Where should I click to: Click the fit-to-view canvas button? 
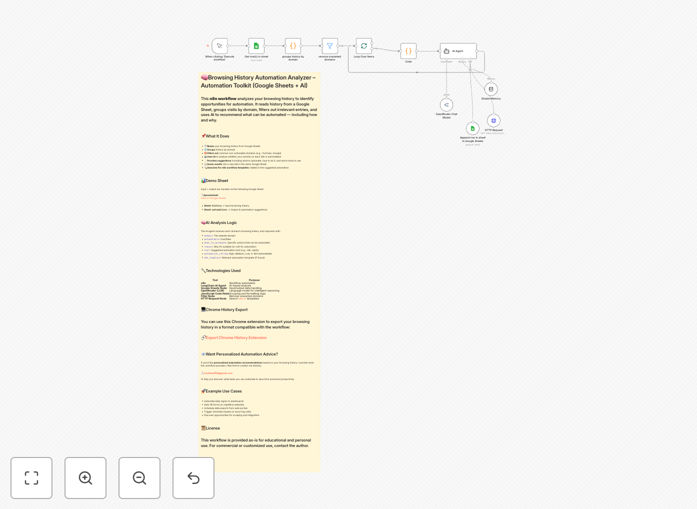point(32,478)
